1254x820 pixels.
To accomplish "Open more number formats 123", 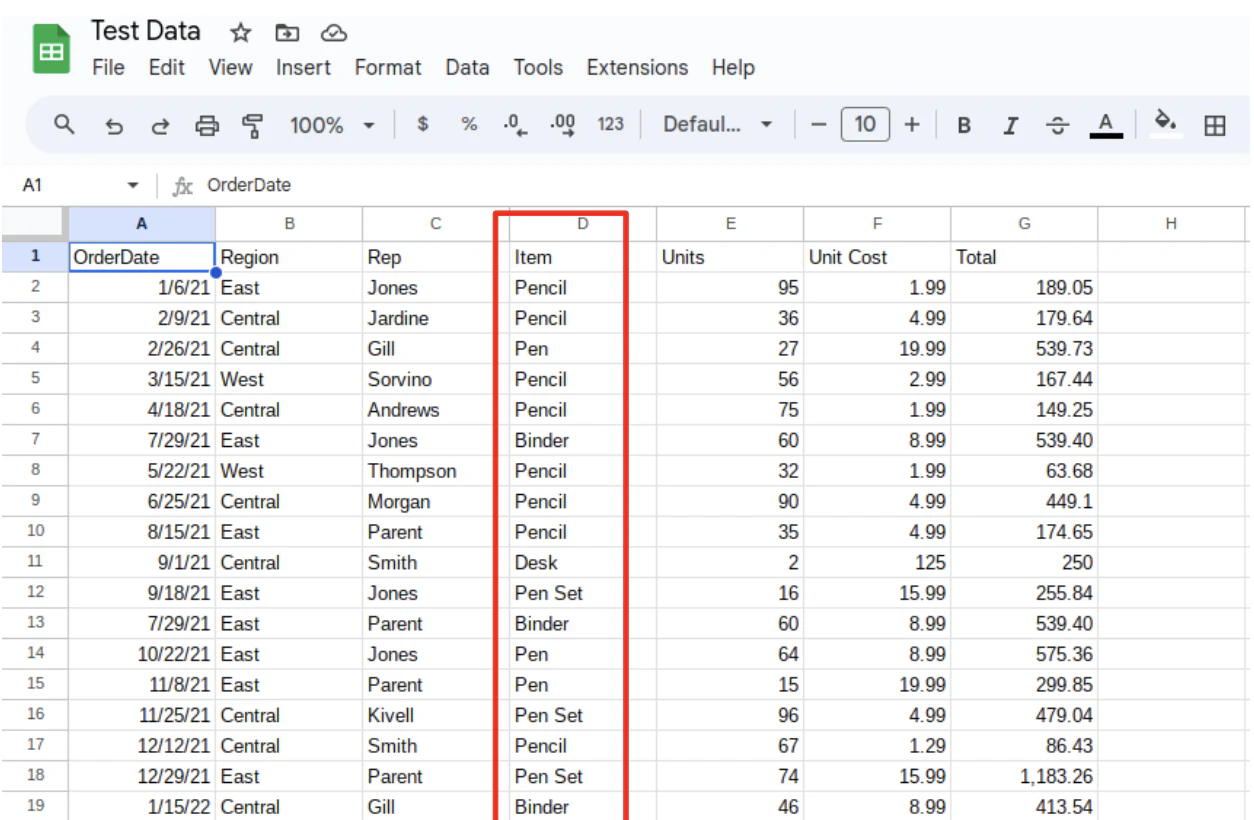I will (610, 125).
